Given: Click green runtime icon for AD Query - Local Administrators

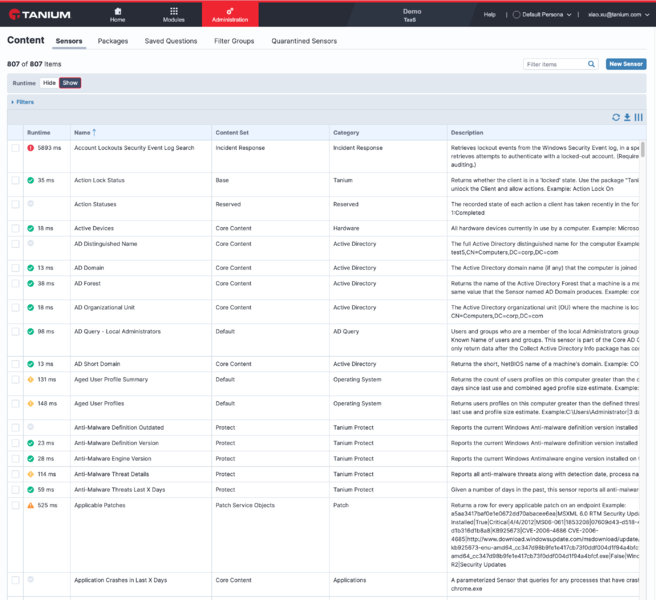Looking at the screenshot, I should (31, 331).
